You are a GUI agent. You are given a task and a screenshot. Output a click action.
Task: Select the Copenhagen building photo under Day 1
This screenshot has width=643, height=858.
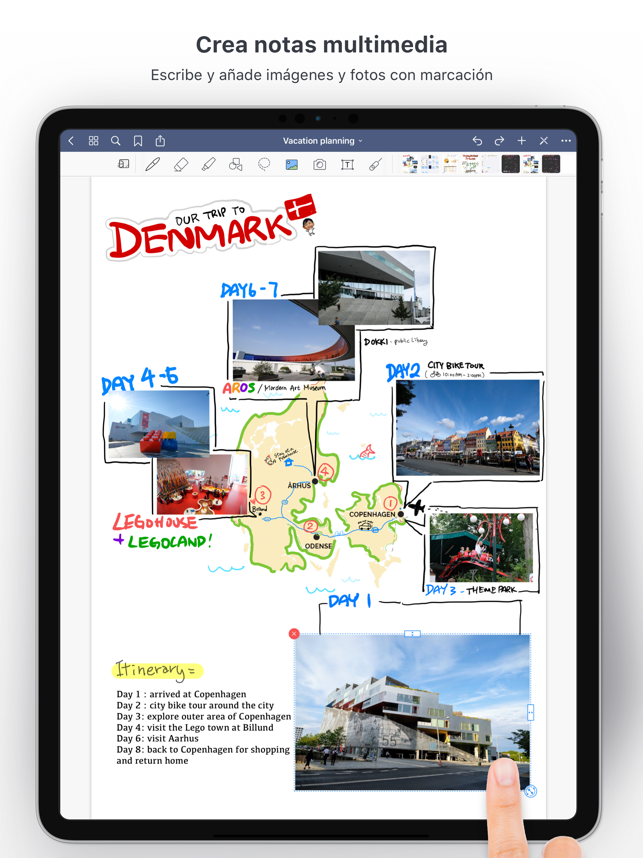[413, 712]
